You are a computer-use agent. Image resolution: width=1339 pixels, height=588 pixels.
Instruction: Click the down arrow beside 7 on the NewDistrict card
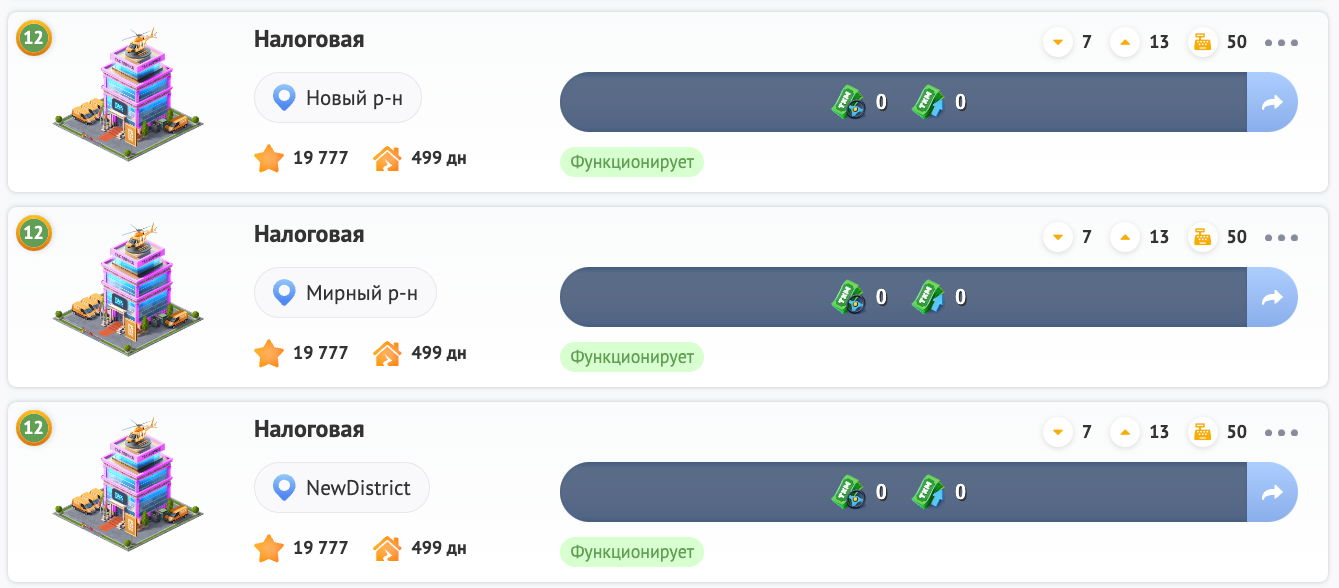[x=1057, y=432]
